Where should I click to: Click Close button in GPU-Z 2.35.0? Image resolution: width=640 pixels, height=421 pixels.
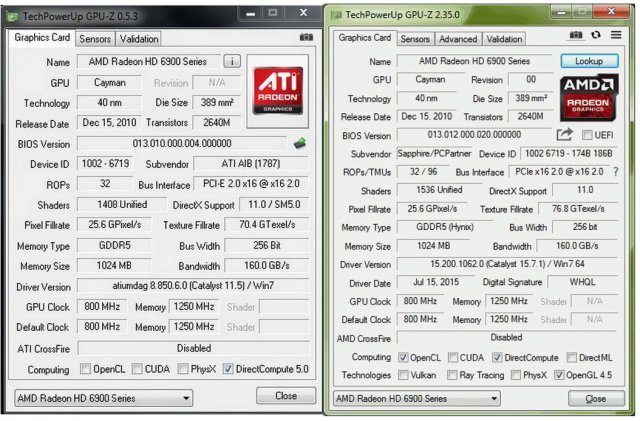point(596,399)
